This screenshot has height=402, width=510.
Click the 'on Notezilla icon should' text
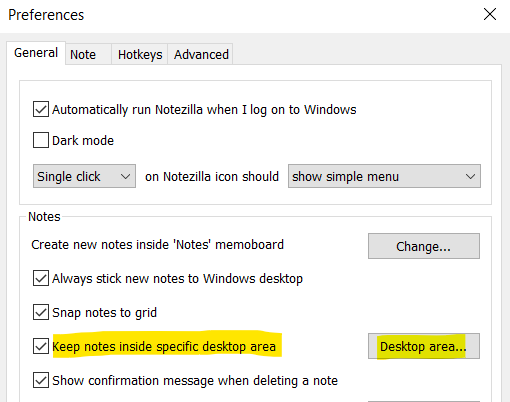(x=212, y=176)
